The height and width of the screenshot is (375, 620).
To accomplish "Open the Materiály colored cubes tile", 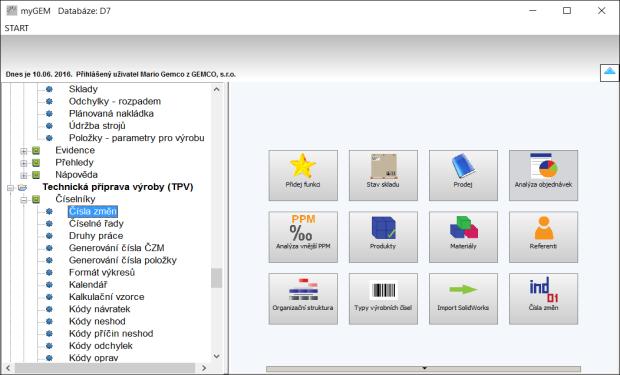I will coord(463,237).
